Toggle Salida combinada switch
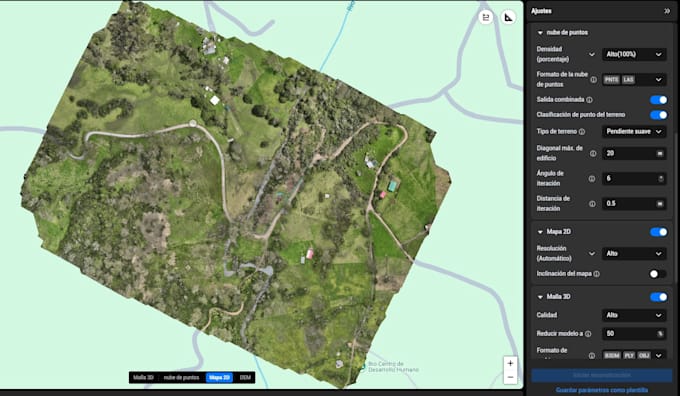The height and width of the screenshot is (396, 680). [x=658, y=100]
